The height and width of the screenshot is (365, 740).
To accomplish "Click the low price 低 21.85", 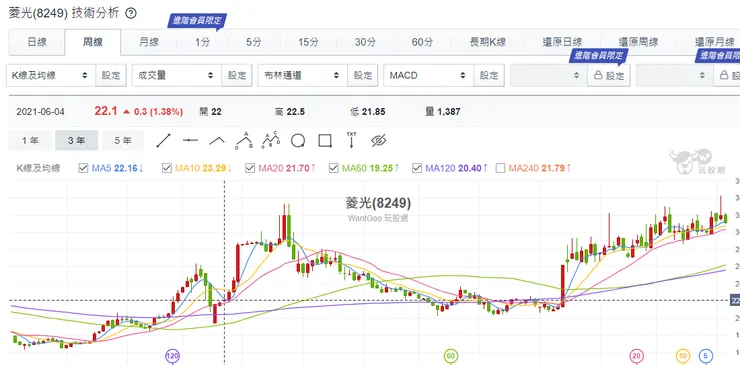I will [368, 112].
